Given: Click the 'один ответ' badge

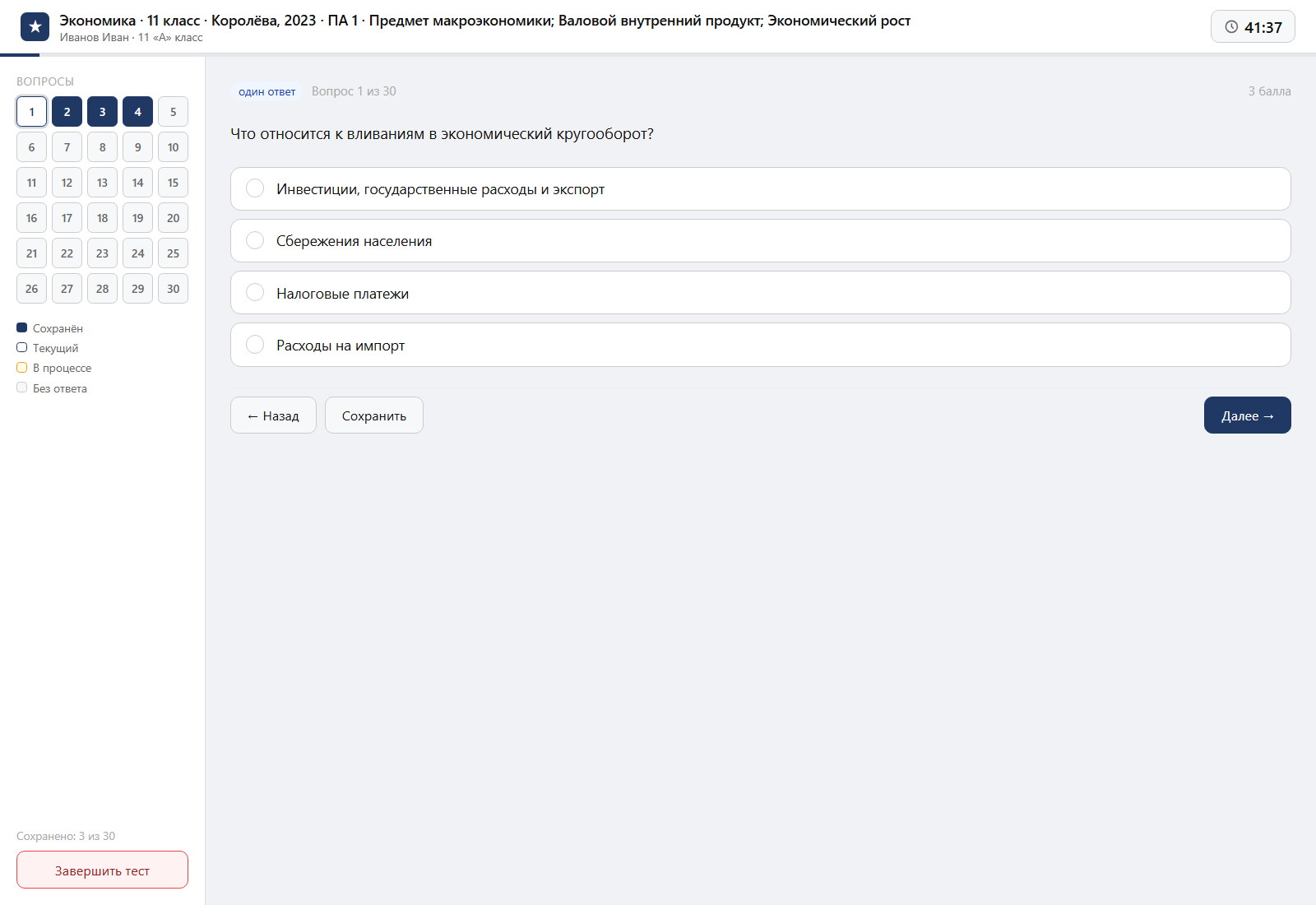Looking at the screenshot, I should (267, 91).
